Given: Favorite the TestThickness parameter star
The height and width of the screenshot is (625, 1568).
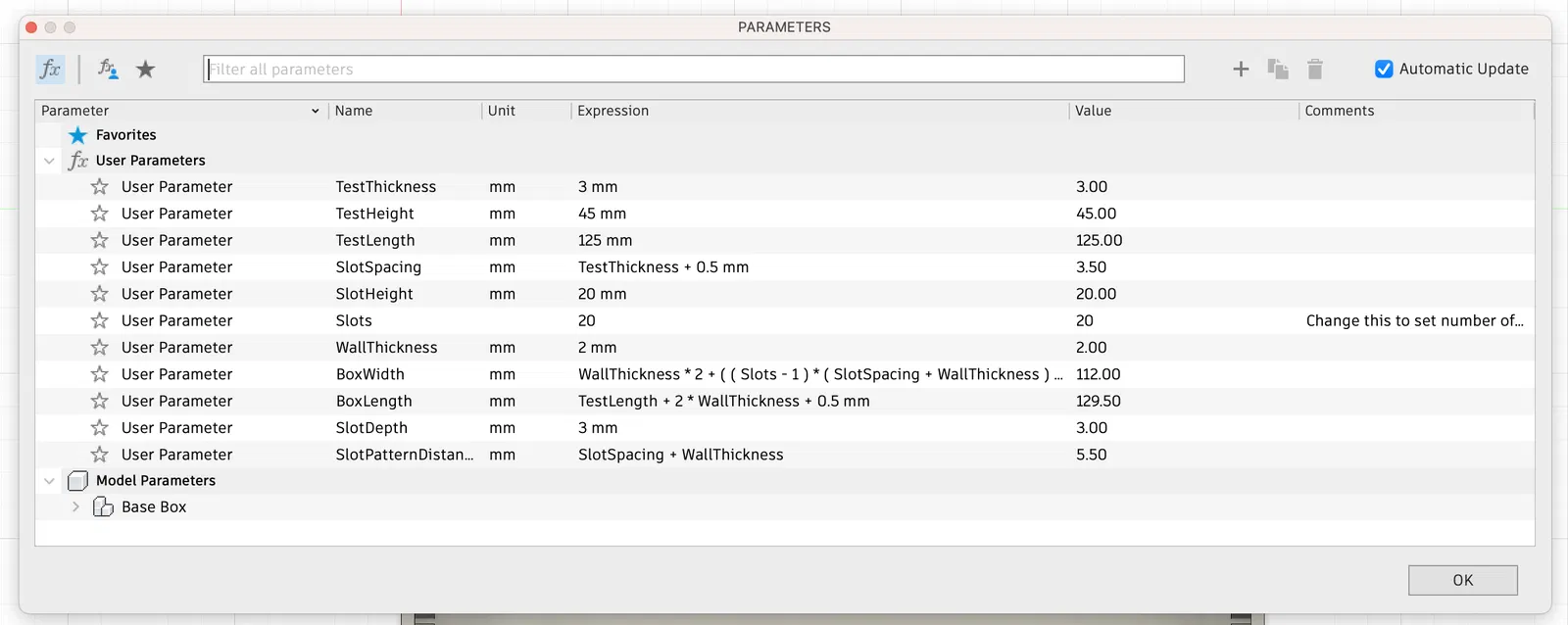Looking at the screenshot, I should (100, 186).
